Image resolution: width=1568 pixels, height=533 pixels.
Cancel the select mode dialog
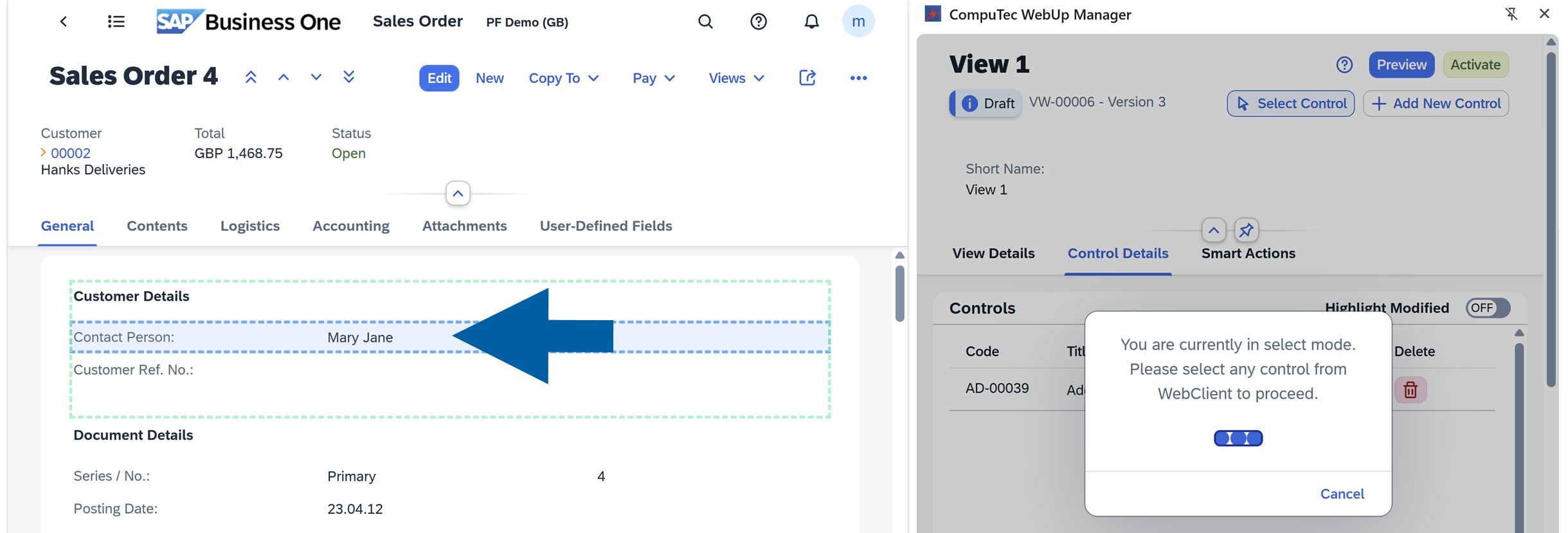(1342, 494)
